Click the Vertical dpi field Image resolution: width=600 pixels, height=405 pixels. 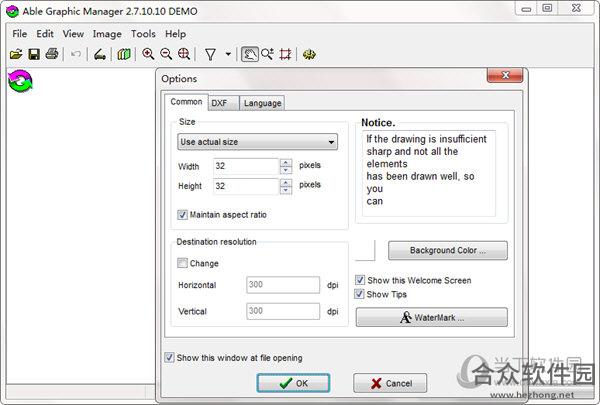pos(283,311)
